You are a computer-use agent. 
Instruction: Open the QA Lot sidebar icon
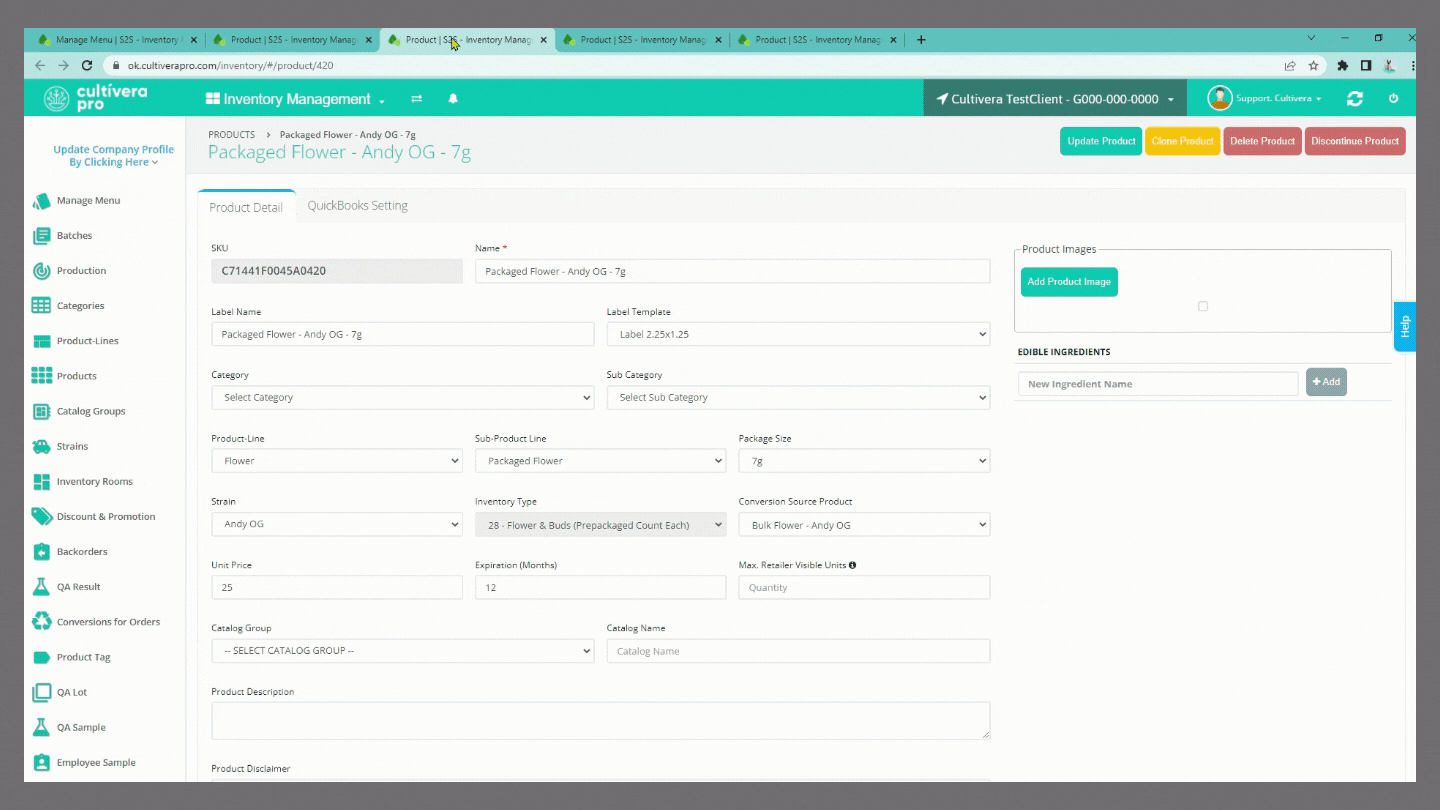[x=41, y=692]
